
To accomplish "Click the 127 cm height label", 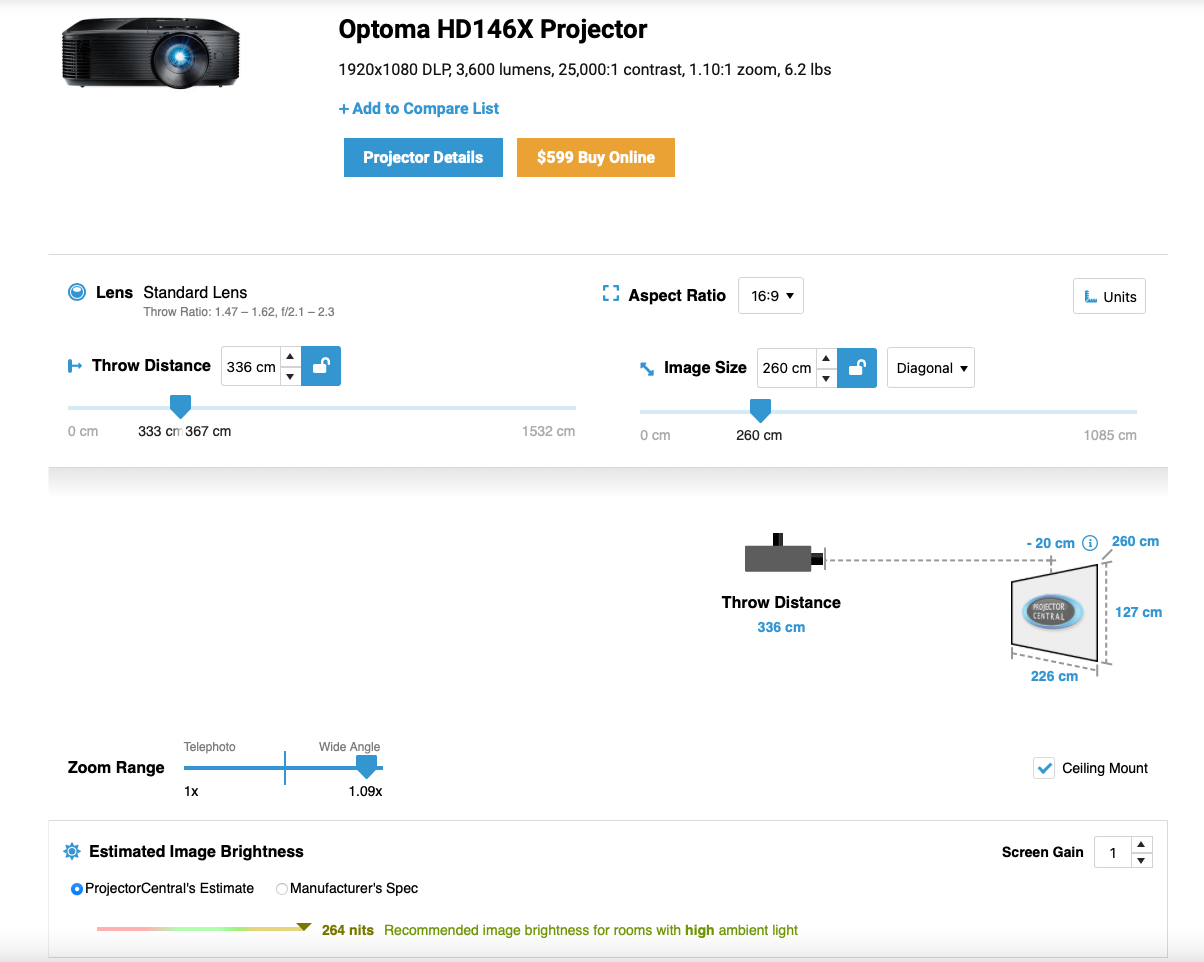I will pyautogui.click(x=1138, y=612).
